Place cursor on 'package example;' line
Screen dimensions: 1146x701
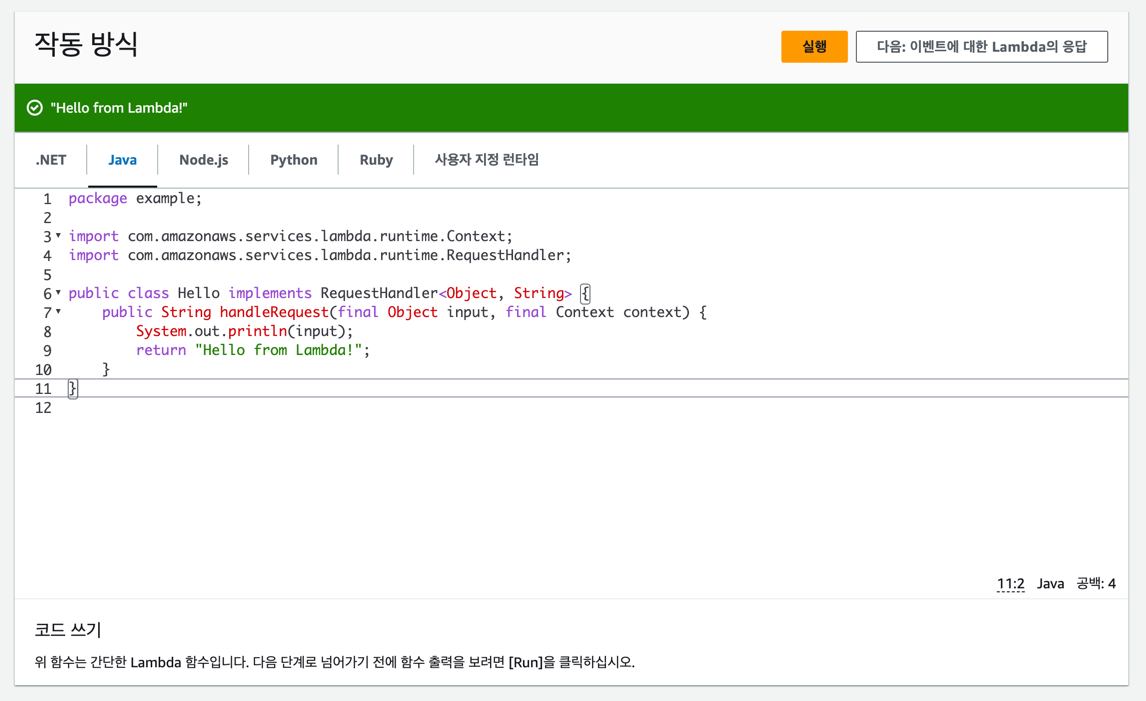coord(135,198)
